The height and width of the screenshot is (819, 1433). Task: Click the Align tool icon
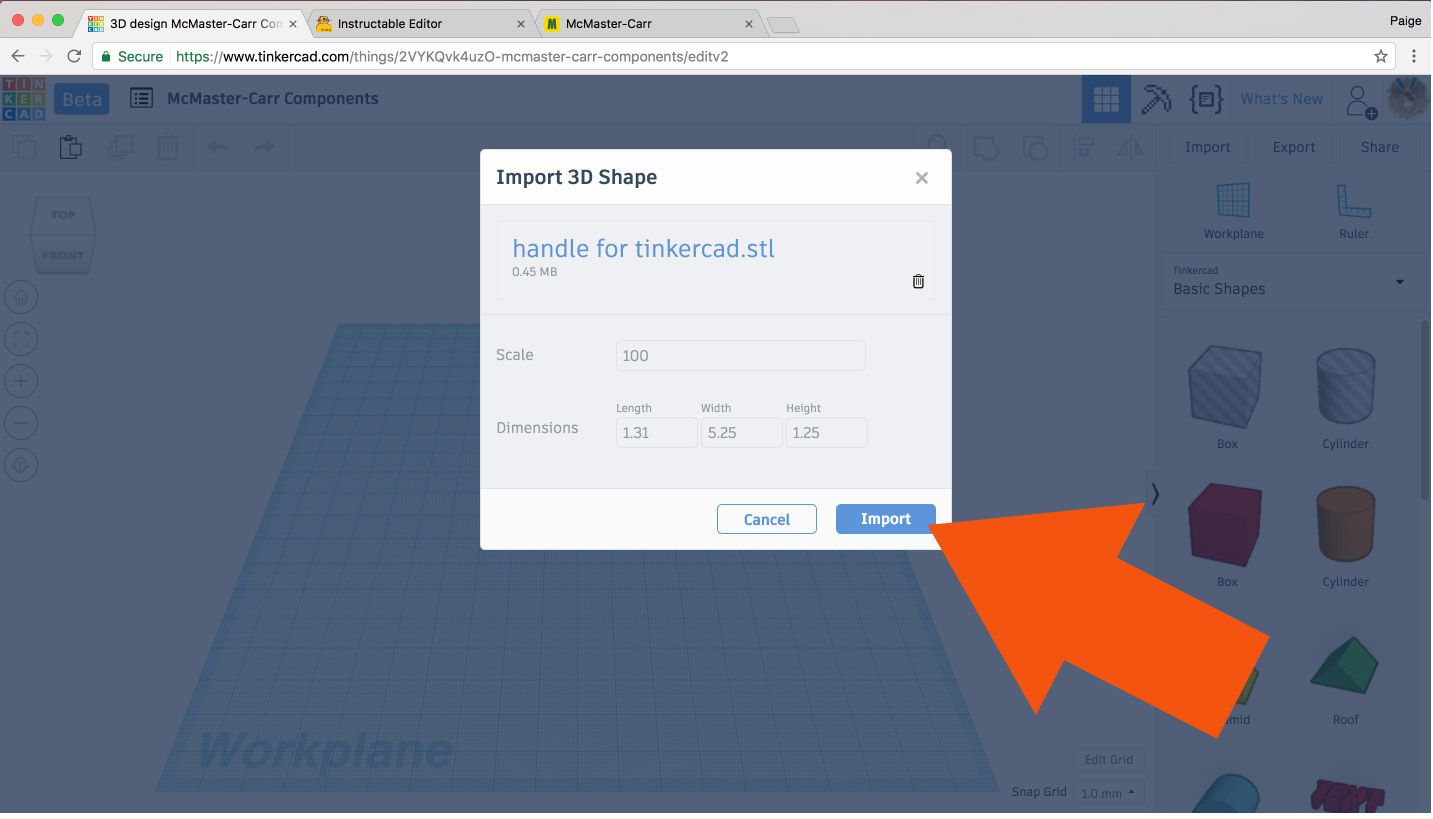[1083, 148]
